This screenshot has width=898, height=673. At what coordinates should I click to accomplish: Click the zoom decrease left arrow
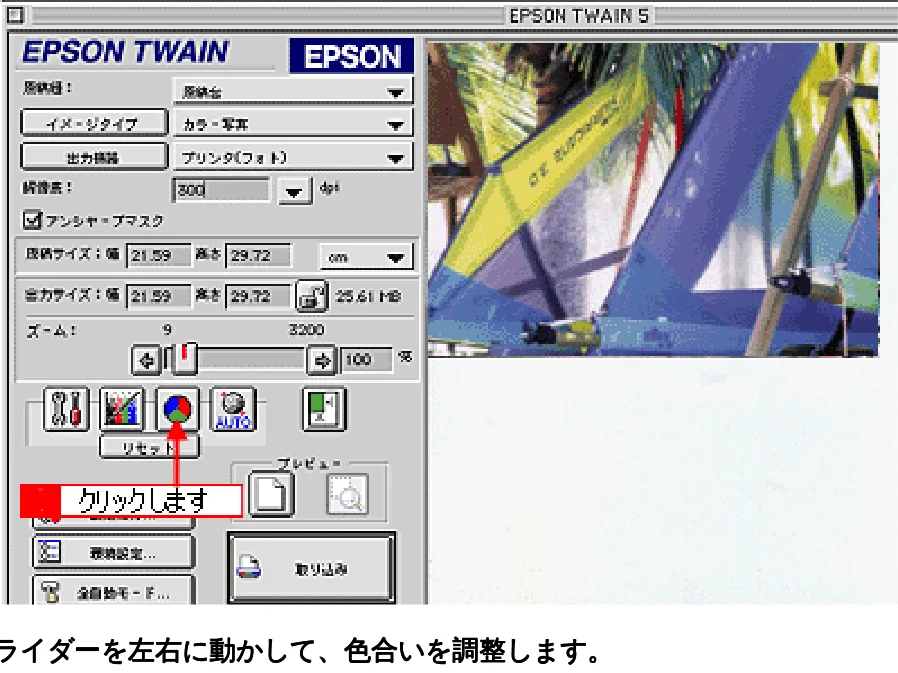tap(146, 360)
